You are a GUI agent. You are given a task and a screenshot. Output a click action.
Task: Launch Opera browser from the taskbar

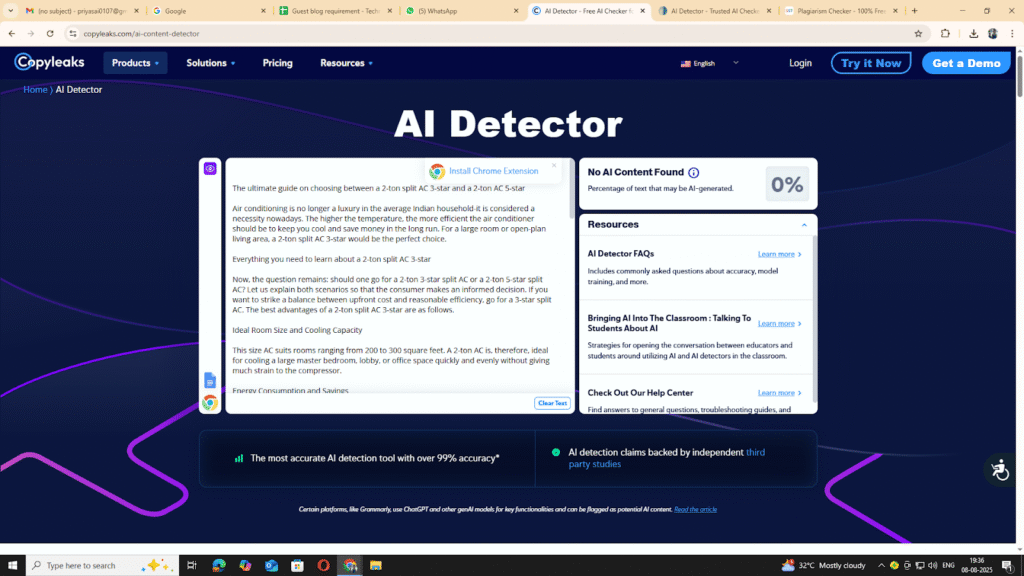(x=323, y=566)
